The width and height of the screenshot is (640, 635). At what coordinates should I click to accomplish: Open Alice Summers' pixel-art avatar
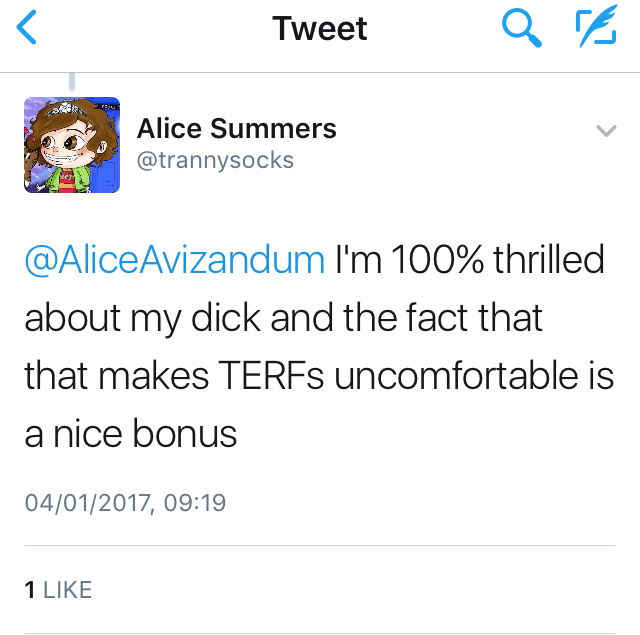pos(72,145)
